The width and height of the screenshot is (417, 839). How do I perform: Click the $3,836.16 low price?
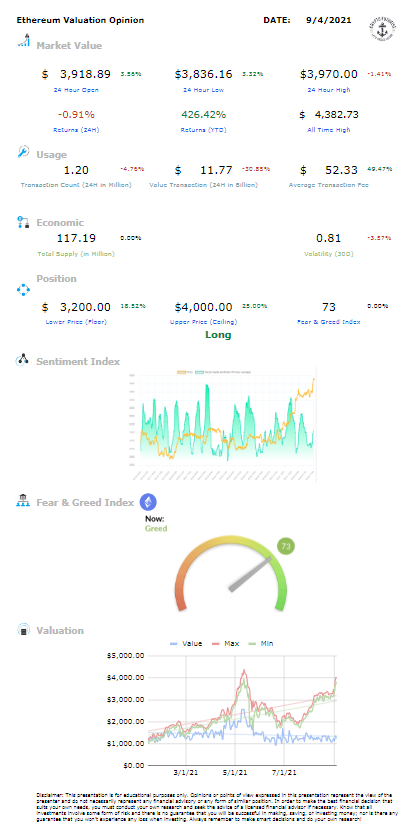point(203,74)
